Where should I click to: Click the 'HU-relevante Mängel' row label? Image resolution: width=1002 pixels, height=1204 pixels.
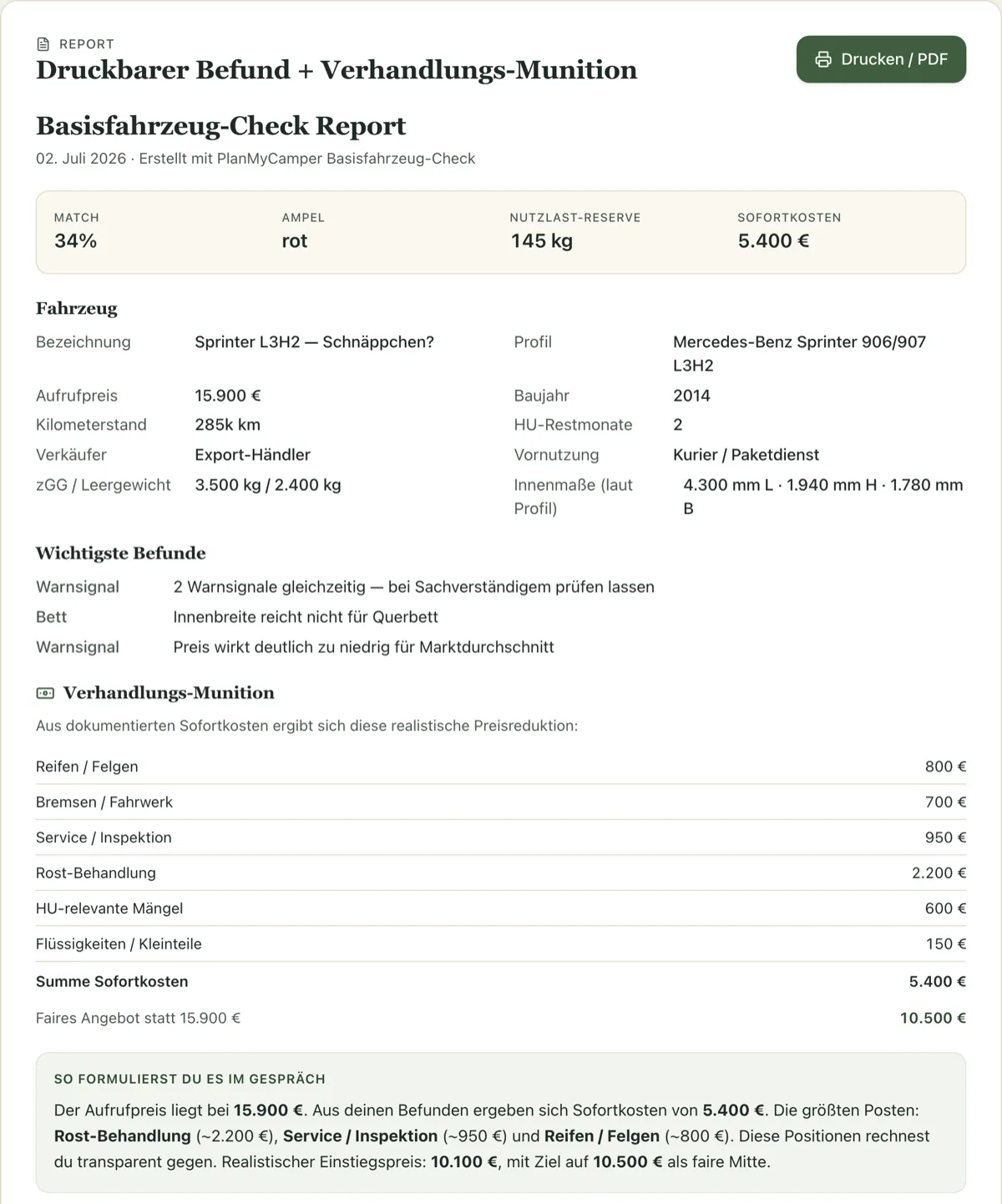109,908
